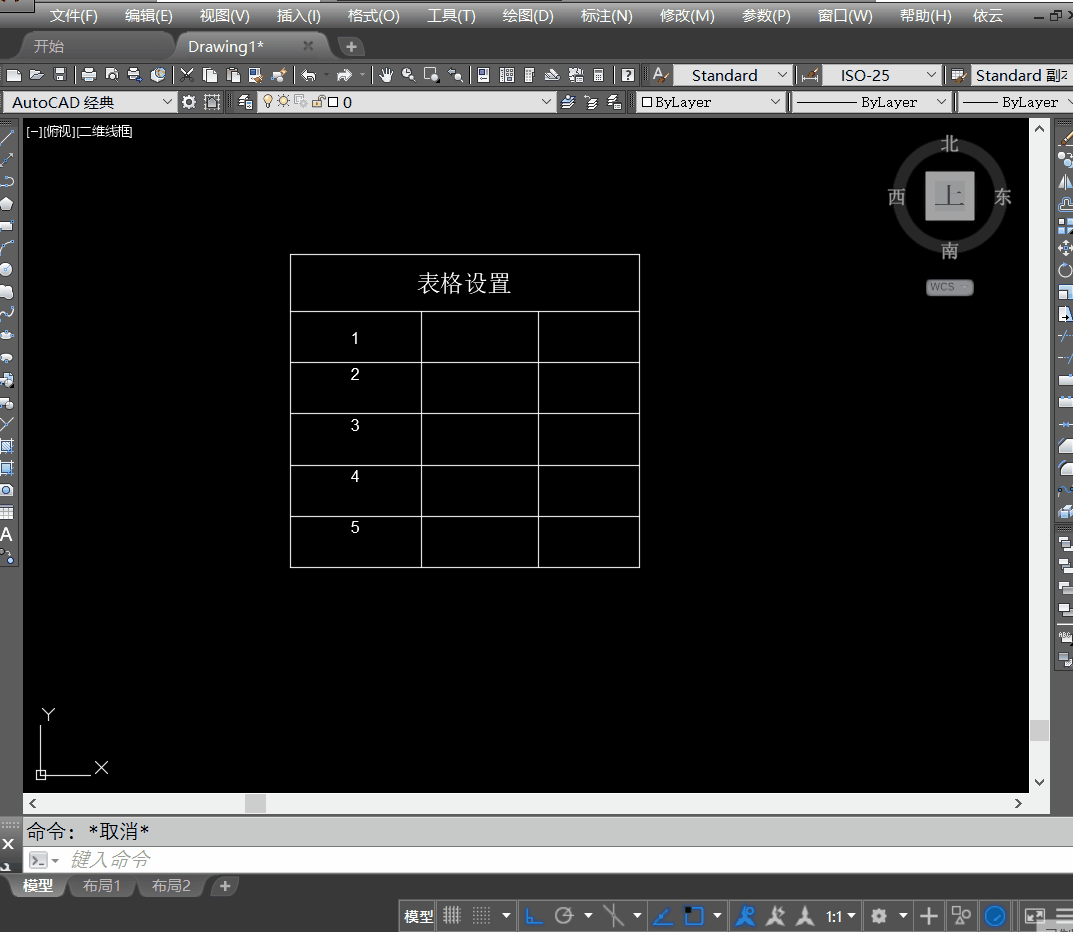Select the Line draw tool
This screenshot has height=932, width=1073.
[7, 138]
